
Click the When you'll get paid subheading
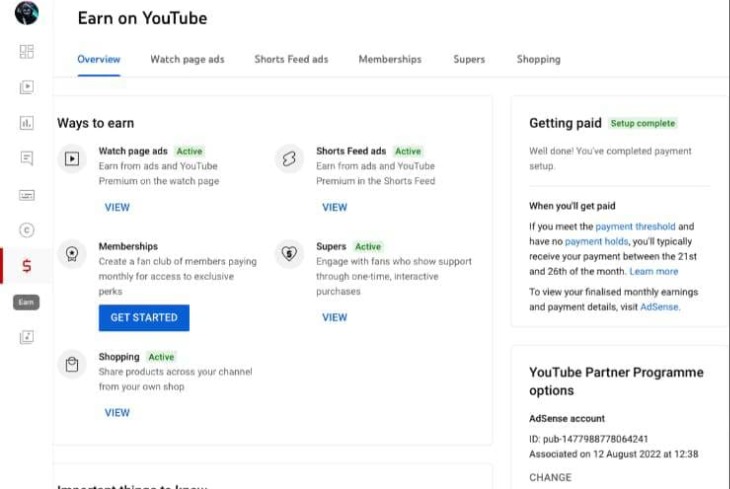(x=572, y=206)
